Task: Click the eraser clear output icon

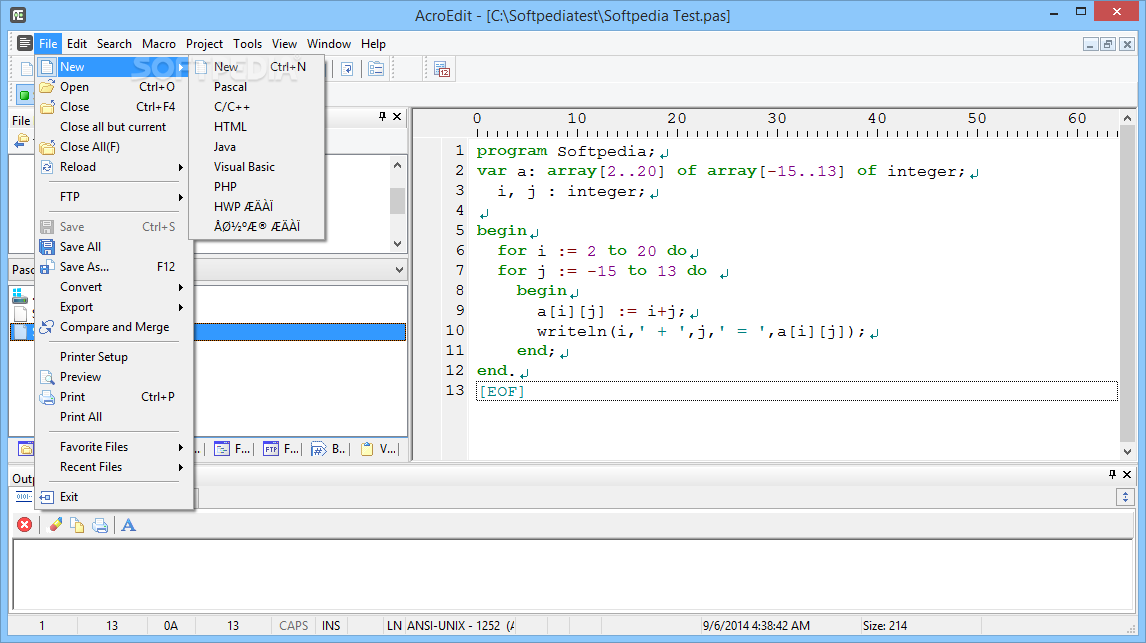Action: pos(56,525)
